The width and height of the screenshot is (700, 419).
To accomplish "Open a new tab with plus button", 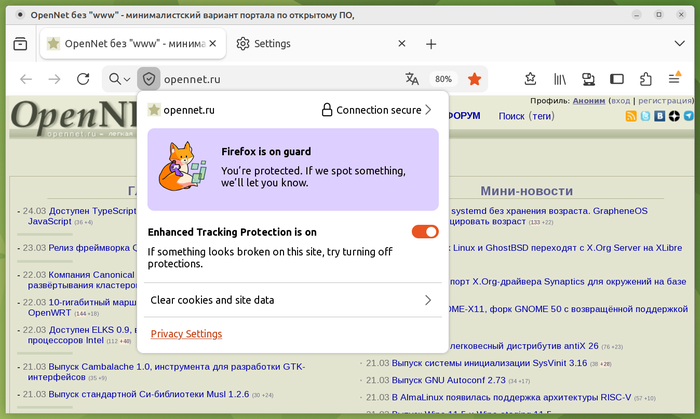I will [431, 44].
